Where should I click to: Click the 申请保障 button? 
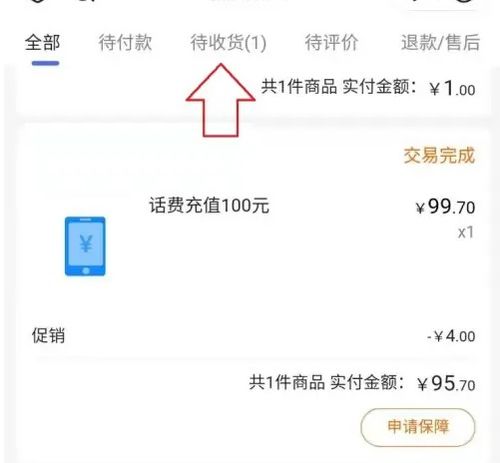418,427
